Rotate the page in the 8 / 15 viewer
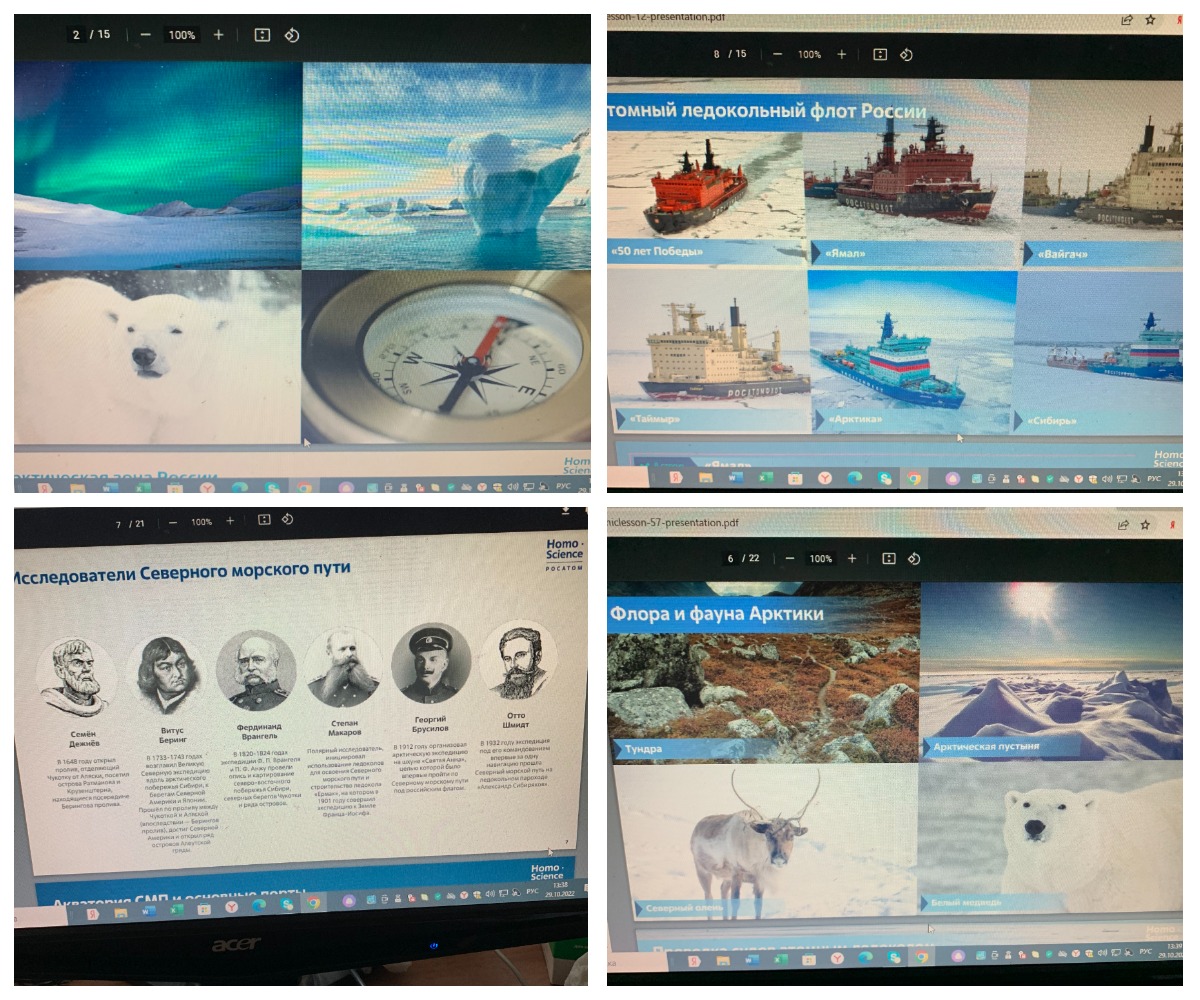 click(906, 55)
